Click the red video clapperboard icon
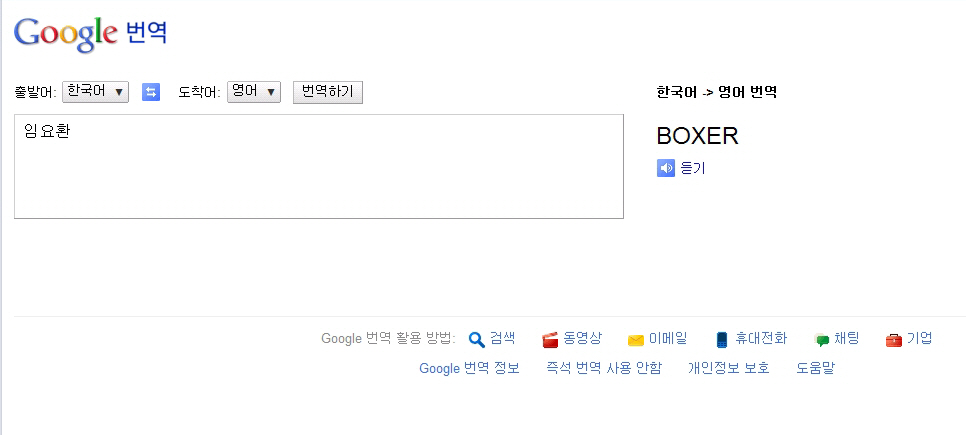The width and height of the screenshot is (966, 435). tap(550, 339)
